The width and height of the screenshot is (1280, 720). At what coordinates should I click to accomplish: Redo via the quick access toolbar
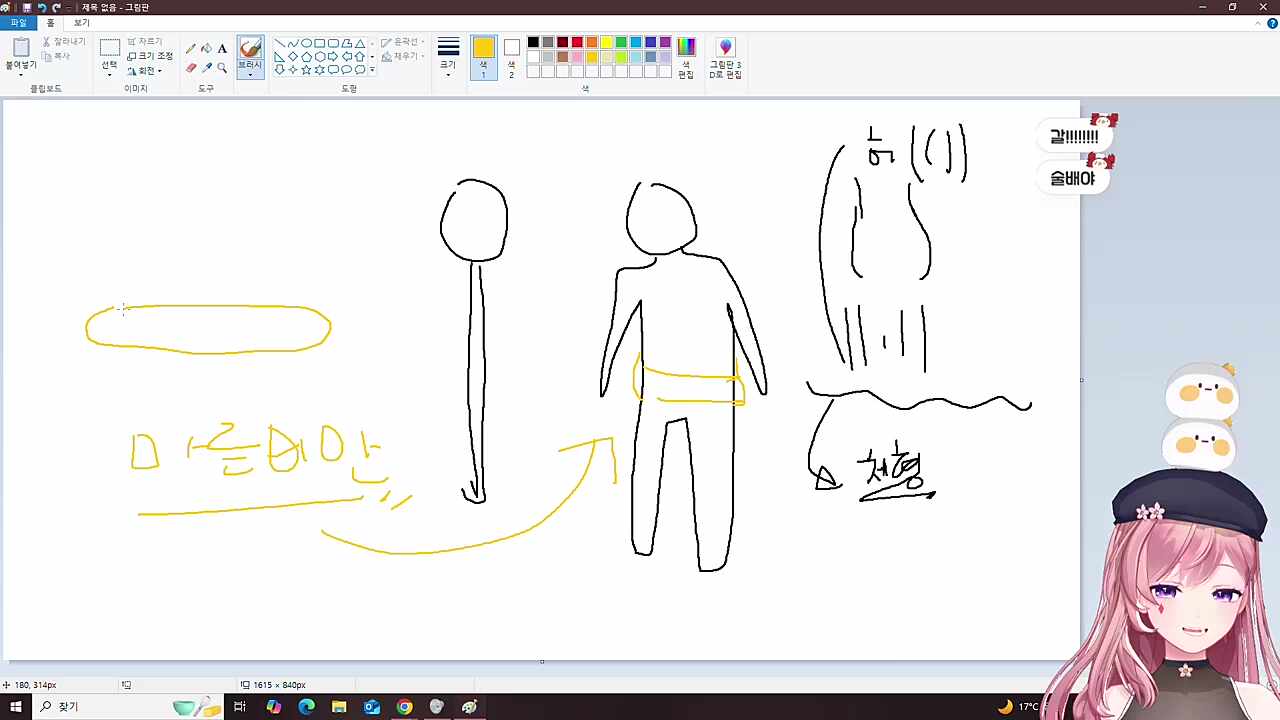click(56, 7)
